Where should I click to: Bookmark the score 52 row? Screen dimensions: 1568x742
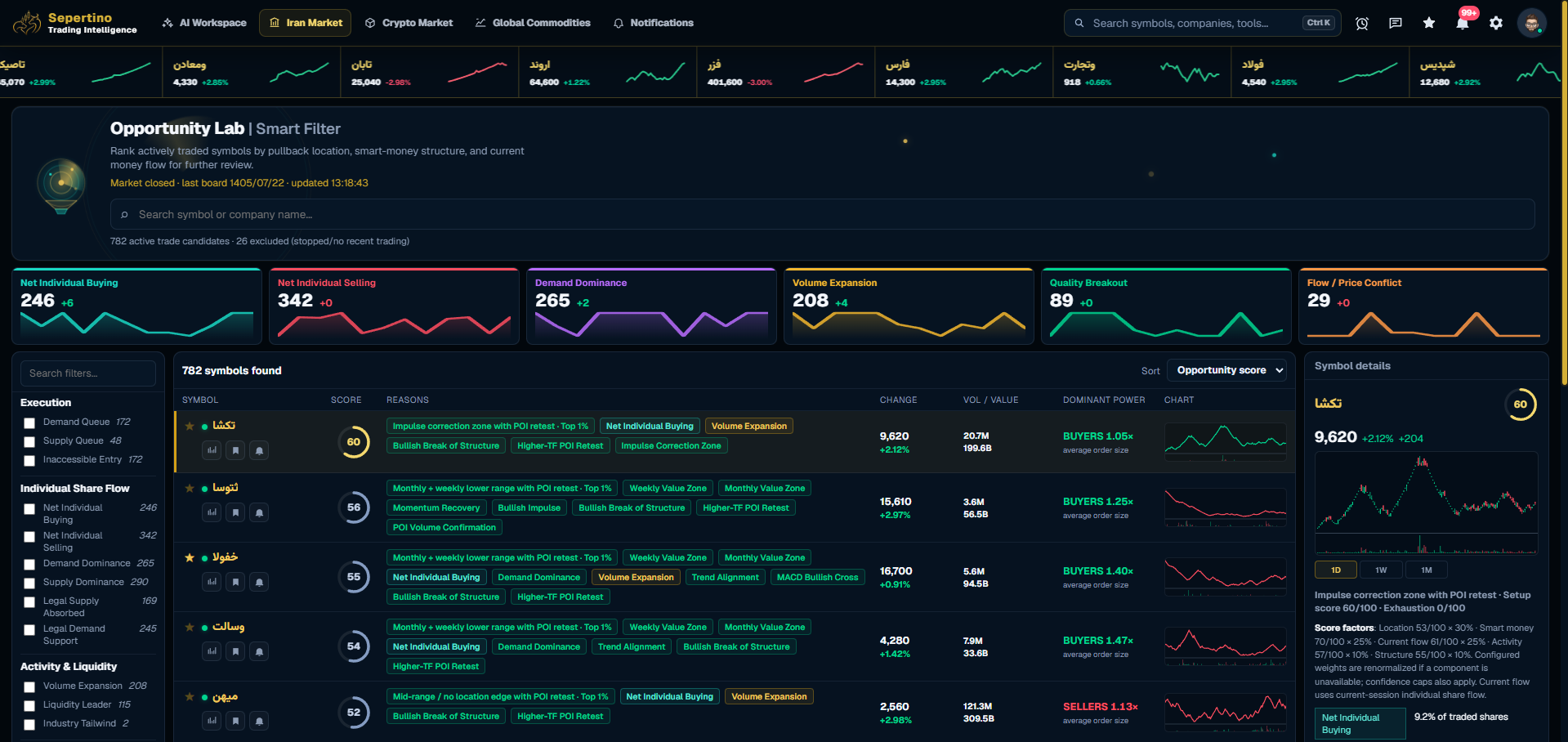(x=235, y=721)
